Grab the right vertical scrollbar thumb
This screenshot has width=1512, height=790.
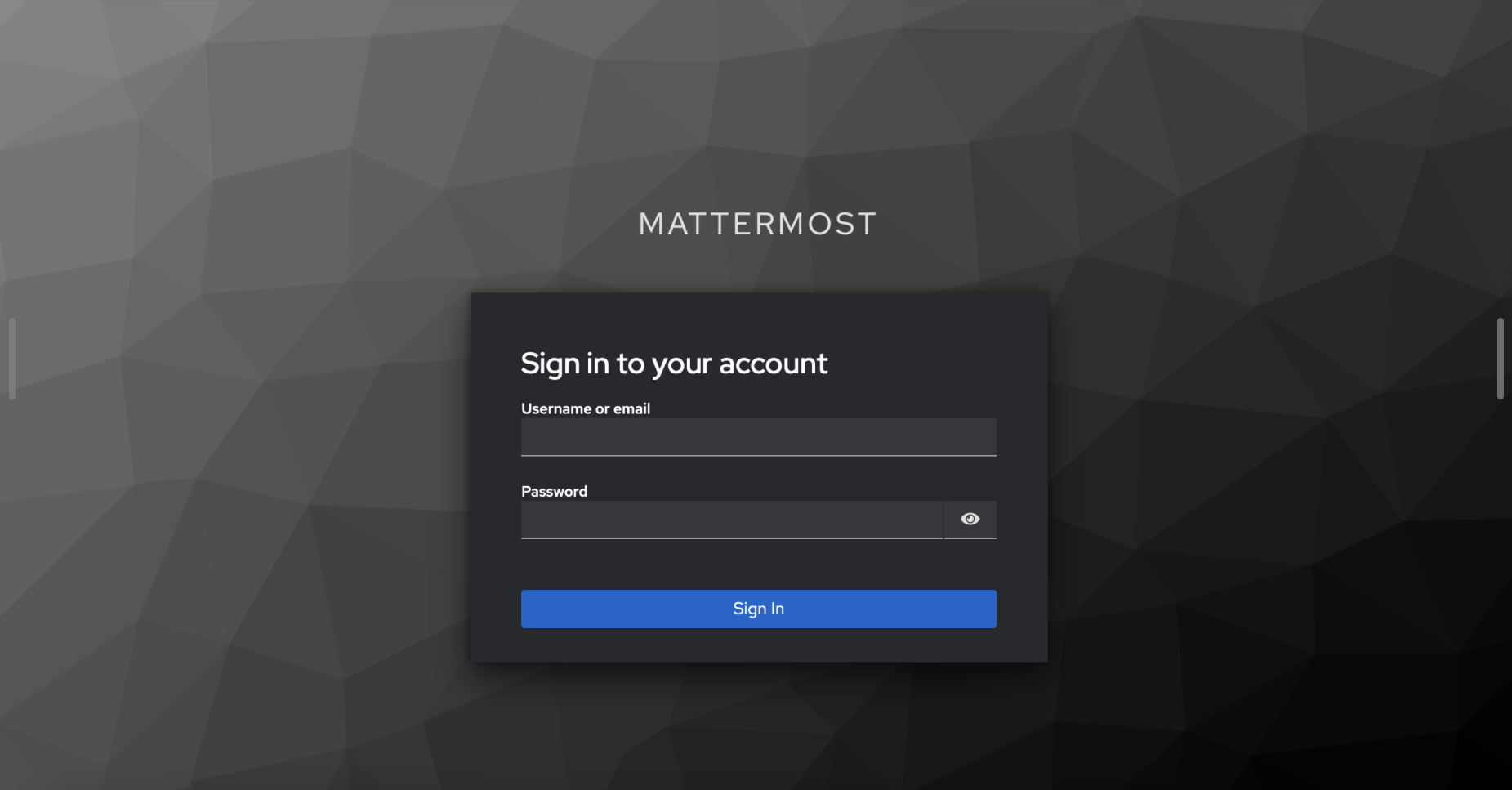click(x=1500, y=359)
